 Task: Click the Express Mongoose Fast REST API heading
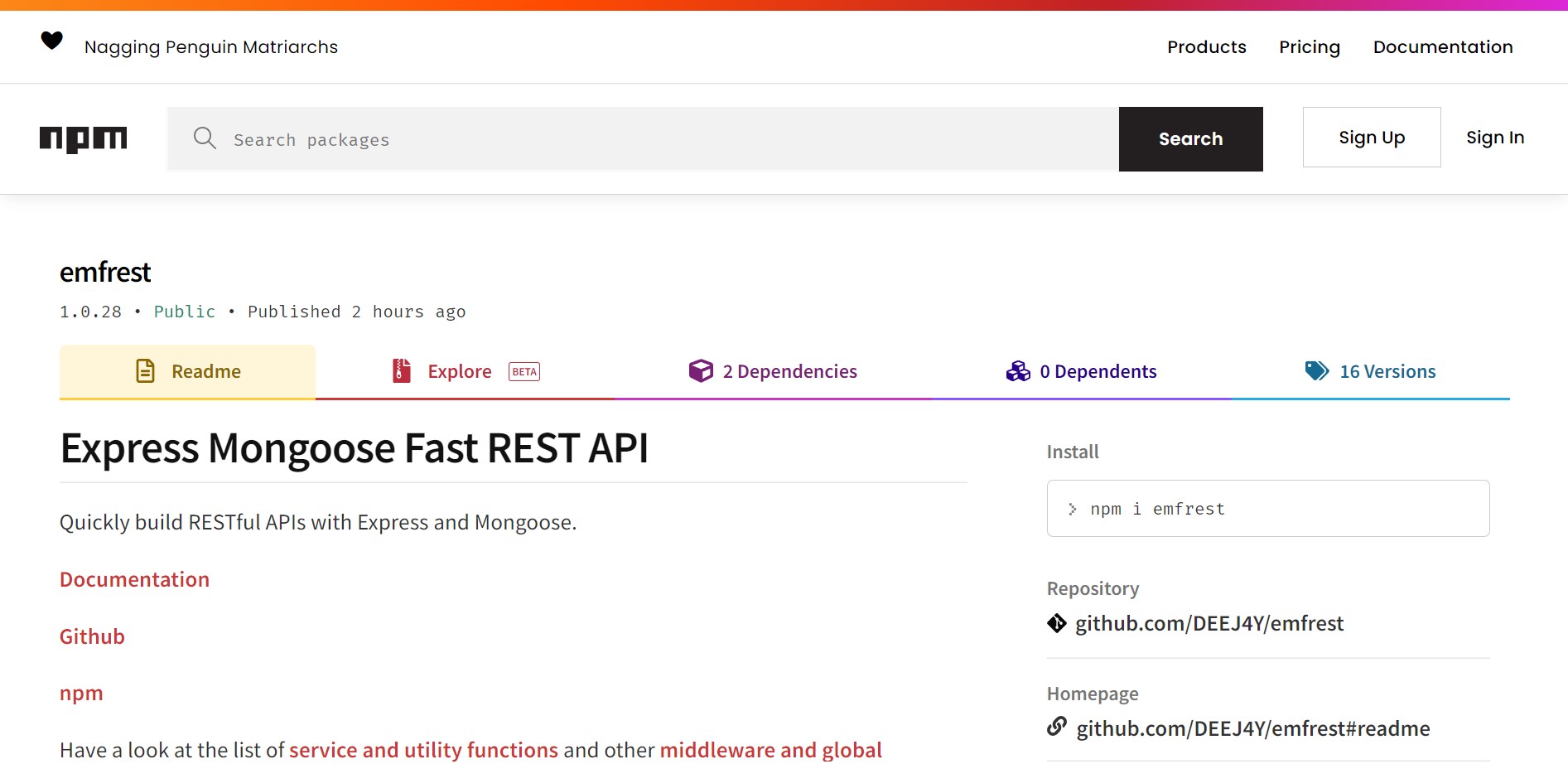354,448
